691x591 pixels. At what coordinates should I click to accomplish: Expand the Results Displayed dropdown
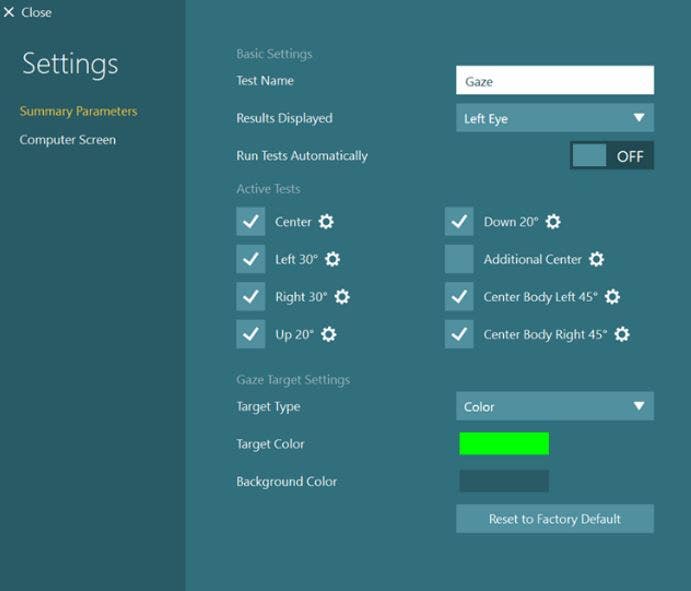(x=555, y=118)
